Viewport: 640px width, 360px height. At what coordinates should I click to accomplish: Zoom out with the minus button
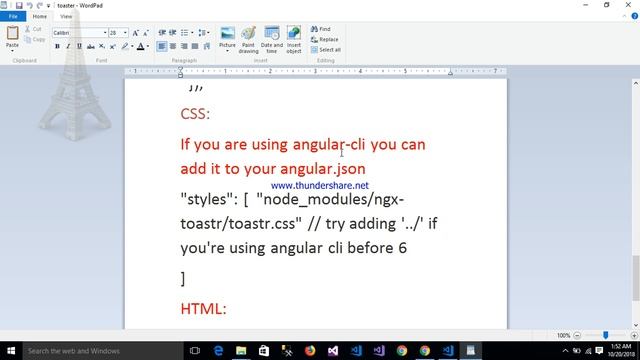[x=577, y=336]
